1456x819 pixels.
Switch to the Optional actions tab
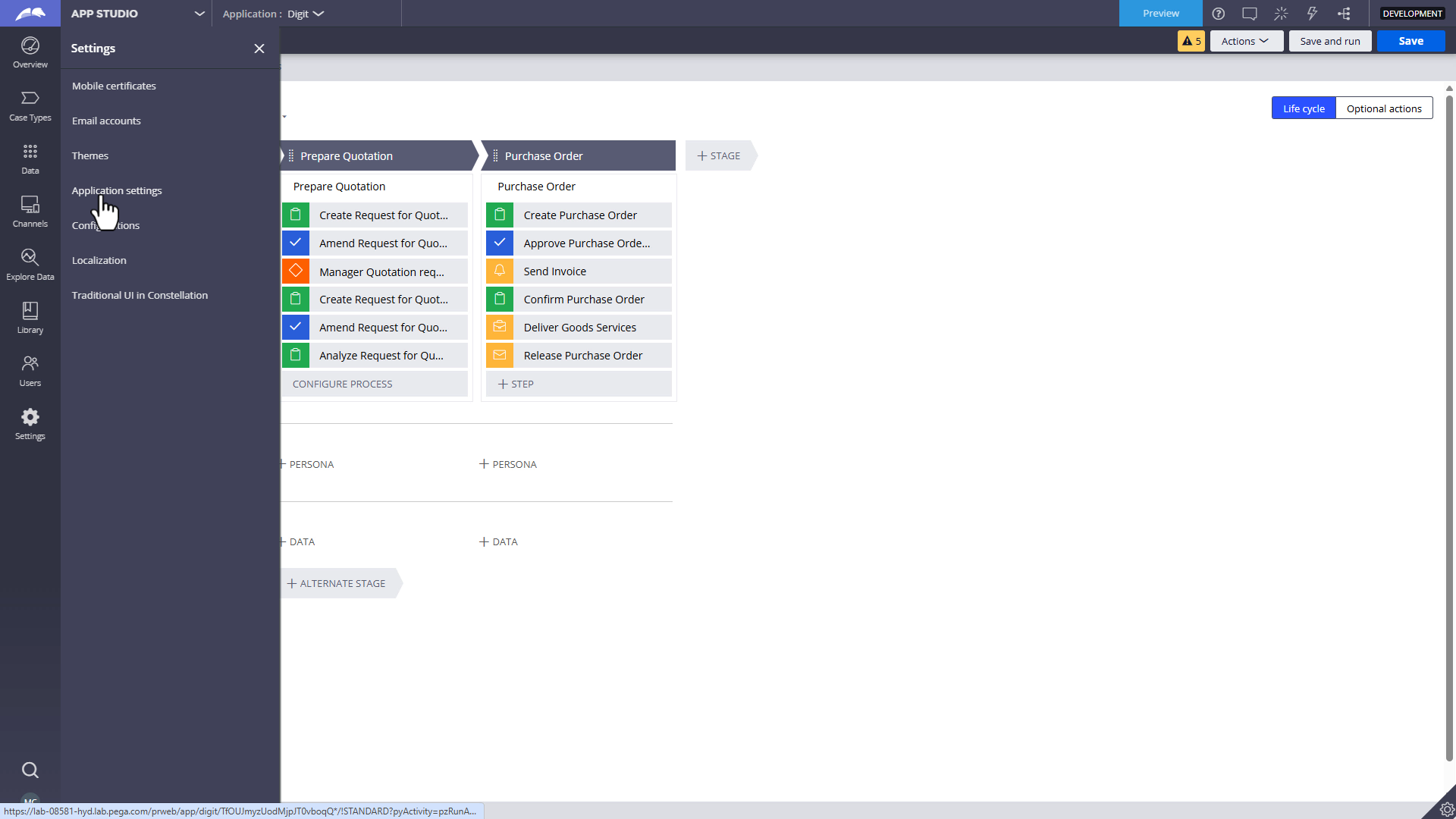click(1384, 108)
